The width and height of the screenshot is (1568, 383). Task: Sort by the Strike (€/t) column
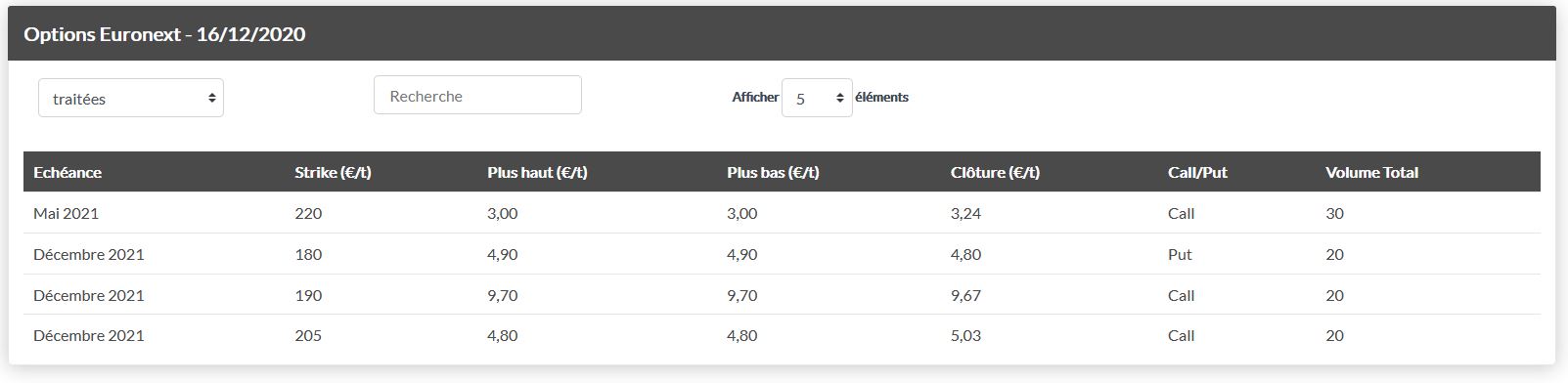[x=333, y=172]
